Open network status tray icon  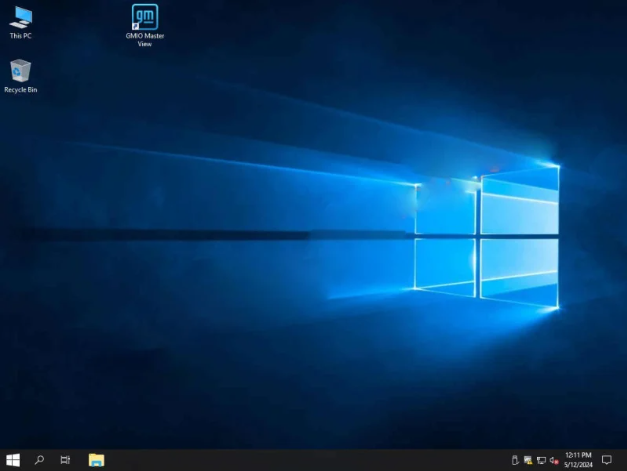coord(541,461)
